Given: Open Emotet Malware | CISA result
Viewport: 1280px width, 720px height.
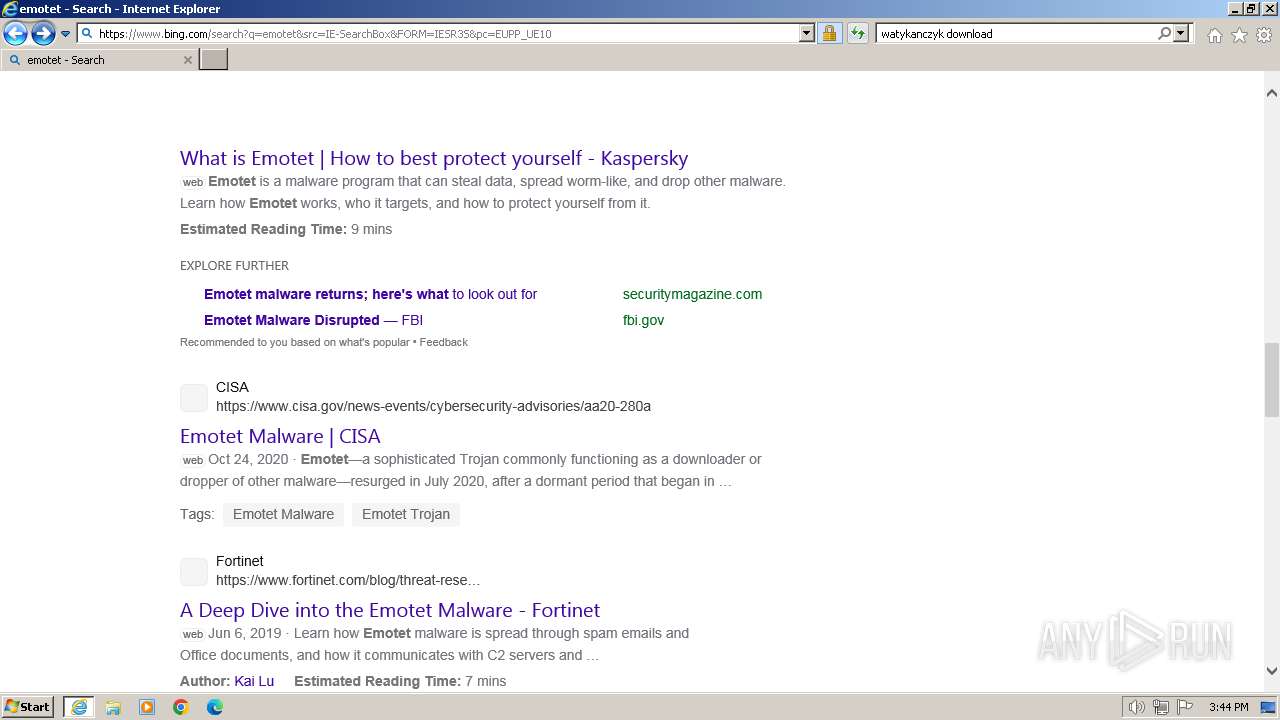Looking at the screenshot, I should coord(280,436).
